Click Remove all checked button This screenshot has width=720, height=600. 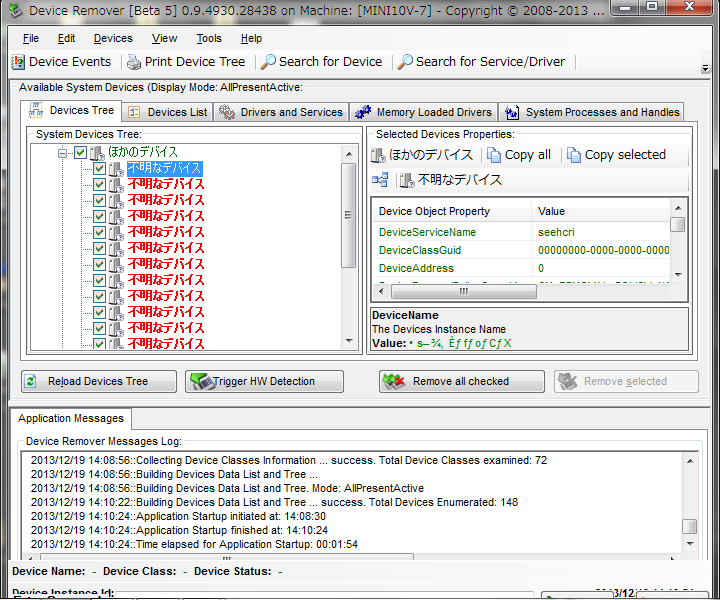[x=461, y=381]
